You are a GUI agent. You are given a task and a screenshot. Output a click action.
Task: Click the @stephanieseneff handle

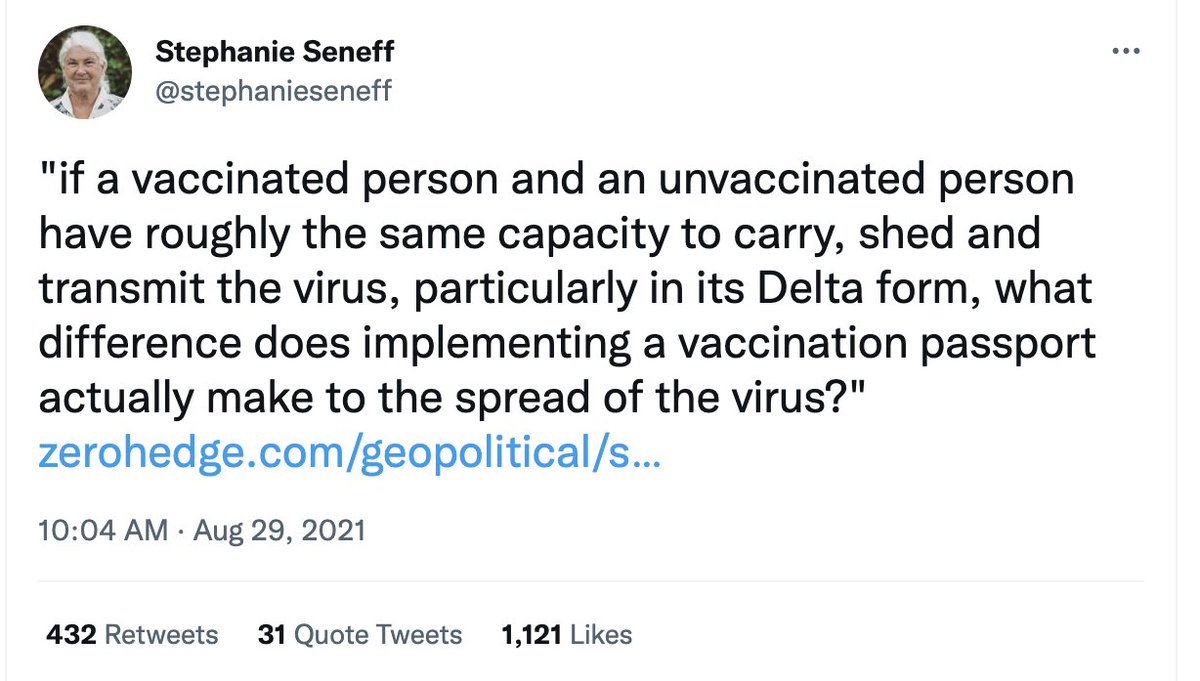click(x=274, y=92)
